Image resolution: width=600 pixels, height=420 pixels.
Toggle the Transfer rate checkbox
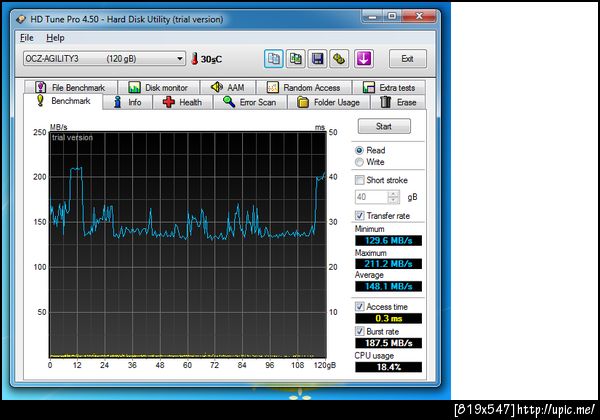tap(359, 215)
